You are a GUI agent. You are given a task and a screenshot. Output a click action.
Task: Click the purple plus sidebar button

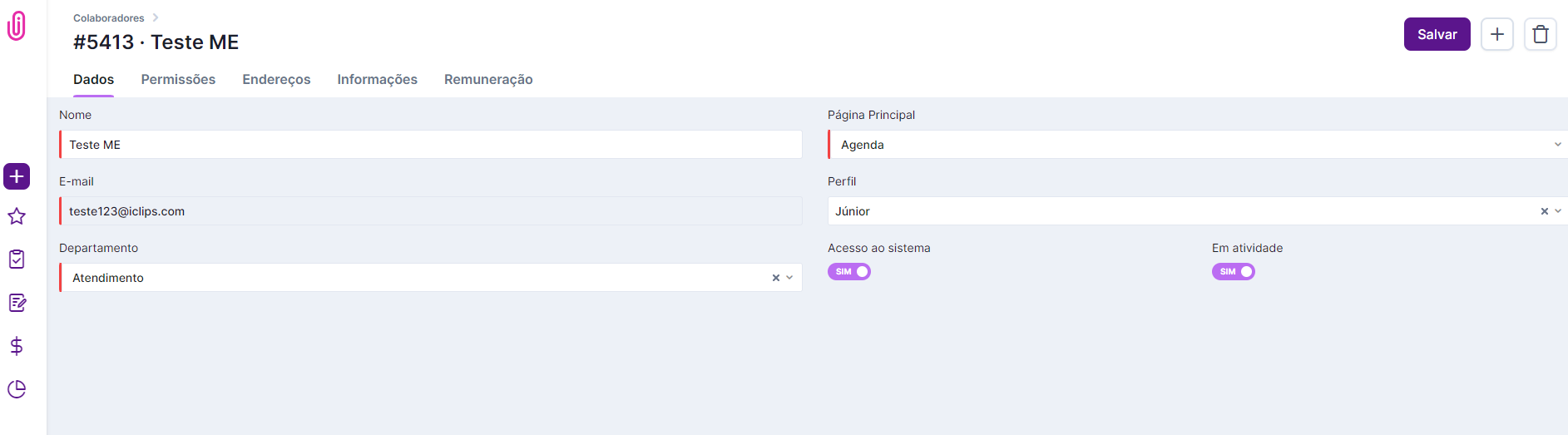(x=17, y=176)
